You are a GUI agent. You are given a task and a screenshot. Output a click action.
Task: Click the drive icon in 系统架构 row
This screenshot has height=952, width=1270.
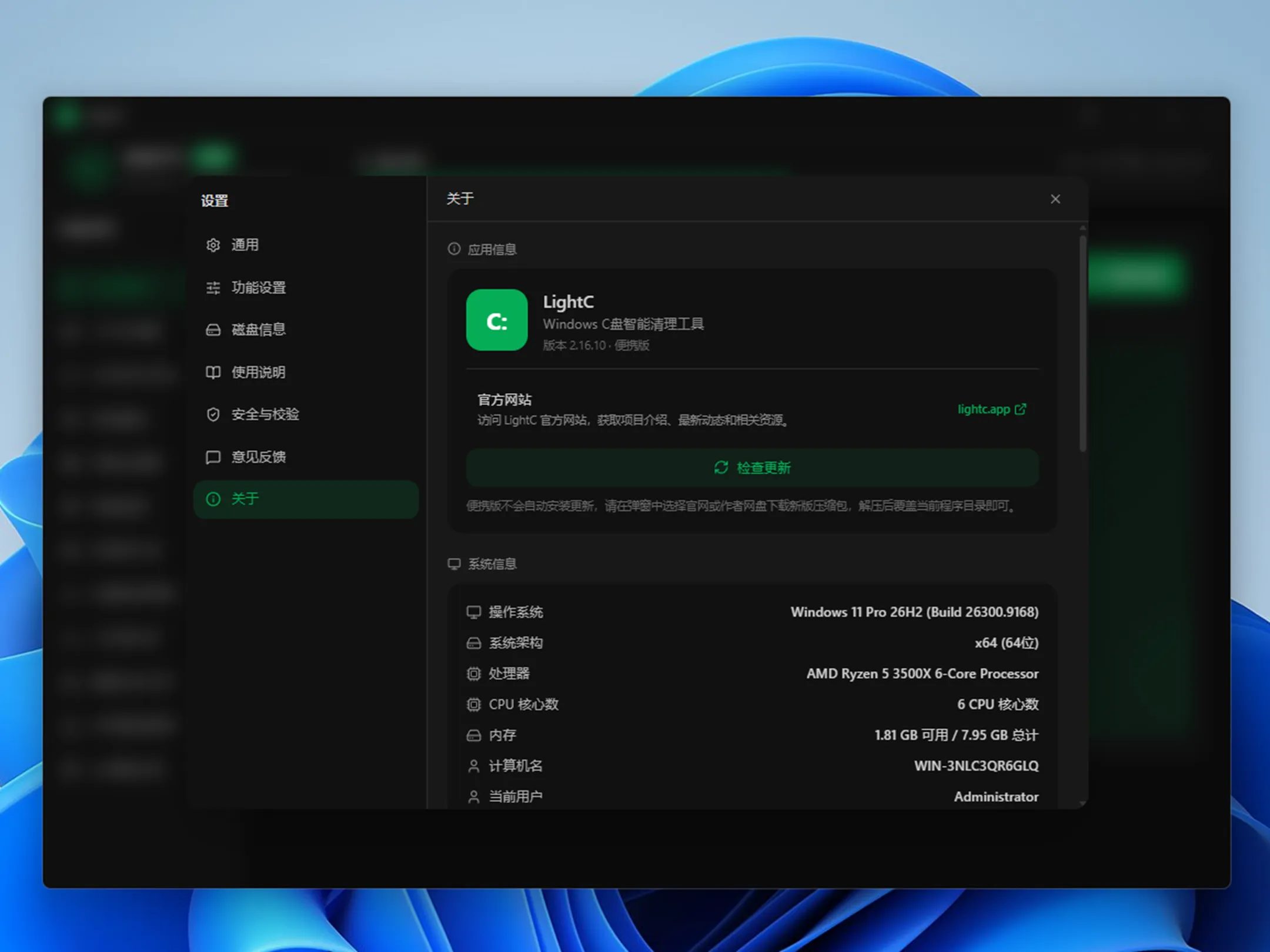474,643
